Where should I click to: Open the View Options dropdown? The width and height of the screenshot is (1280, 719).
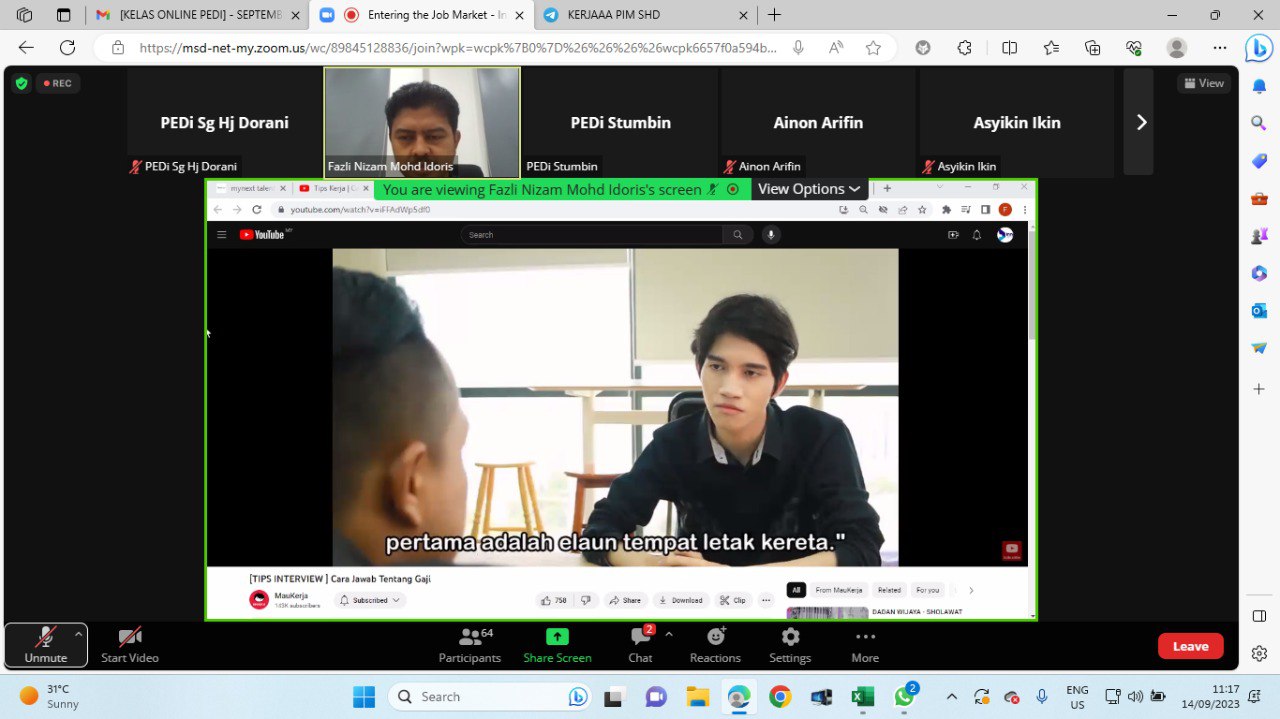point(809,189)
